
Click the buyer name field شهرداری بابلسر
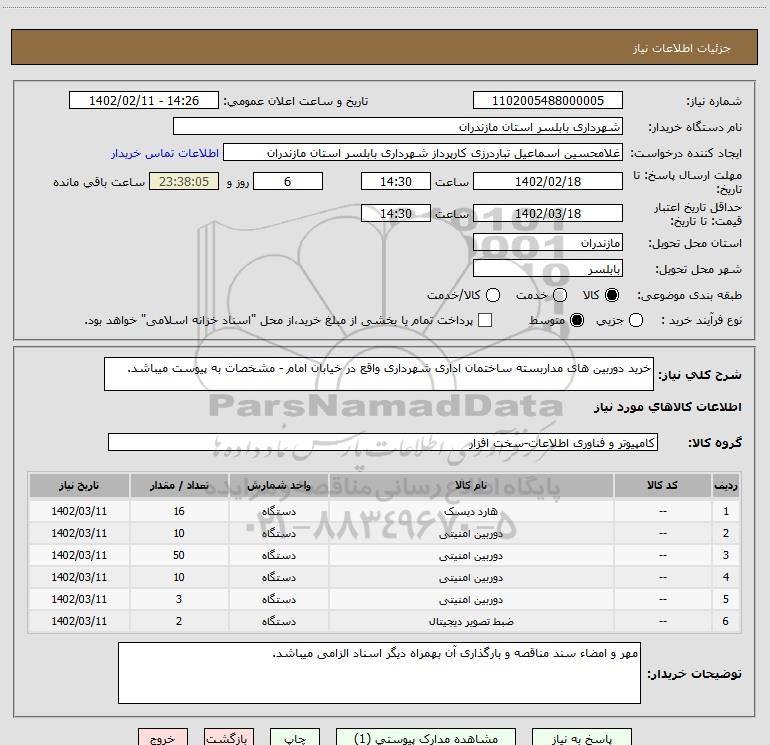coord(398,127)
